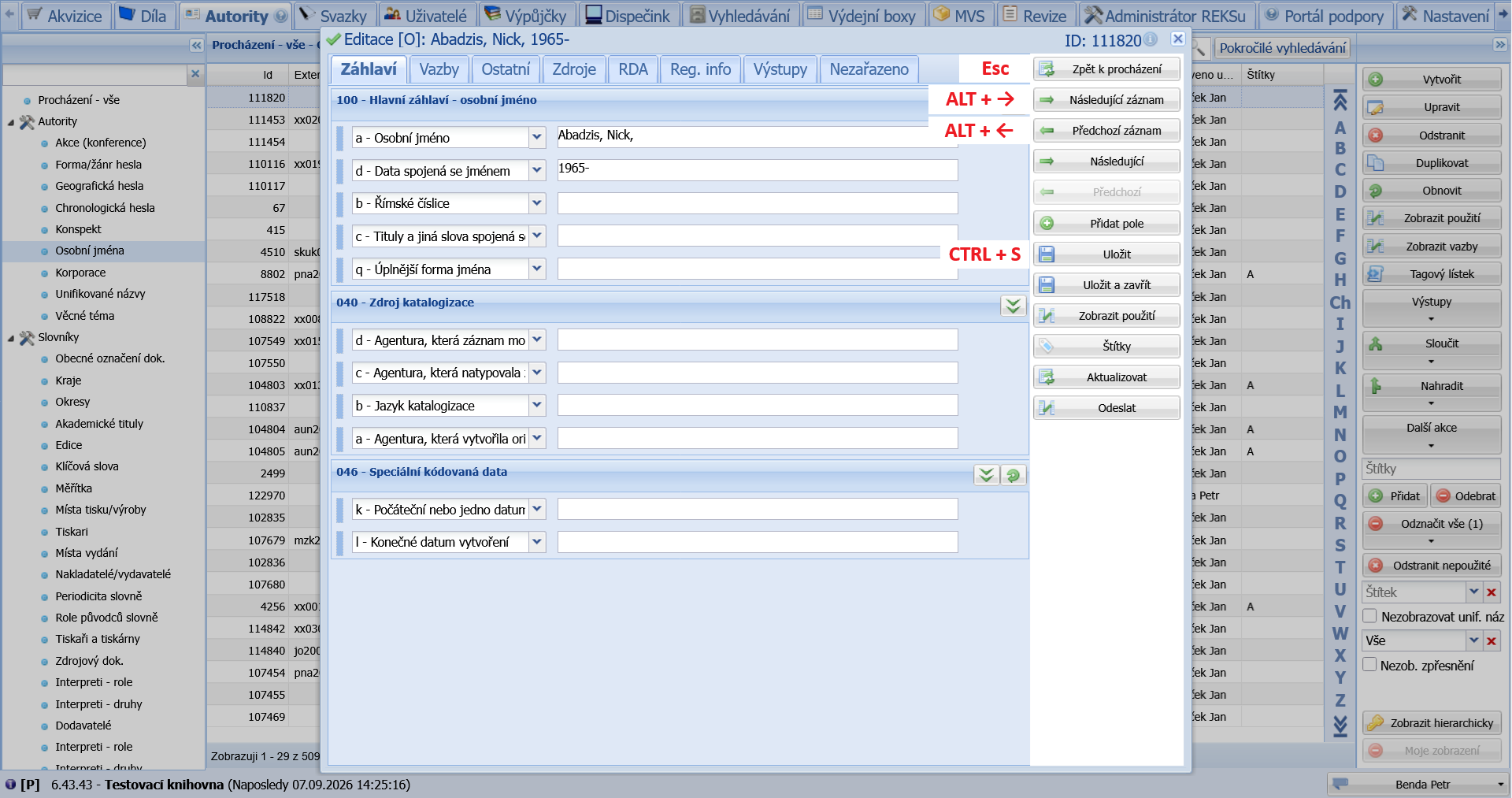The image size is (1512, 798).
Task: Tick the Nezobrazovat unif. náz checkbox
Action: coord(1370,616)
